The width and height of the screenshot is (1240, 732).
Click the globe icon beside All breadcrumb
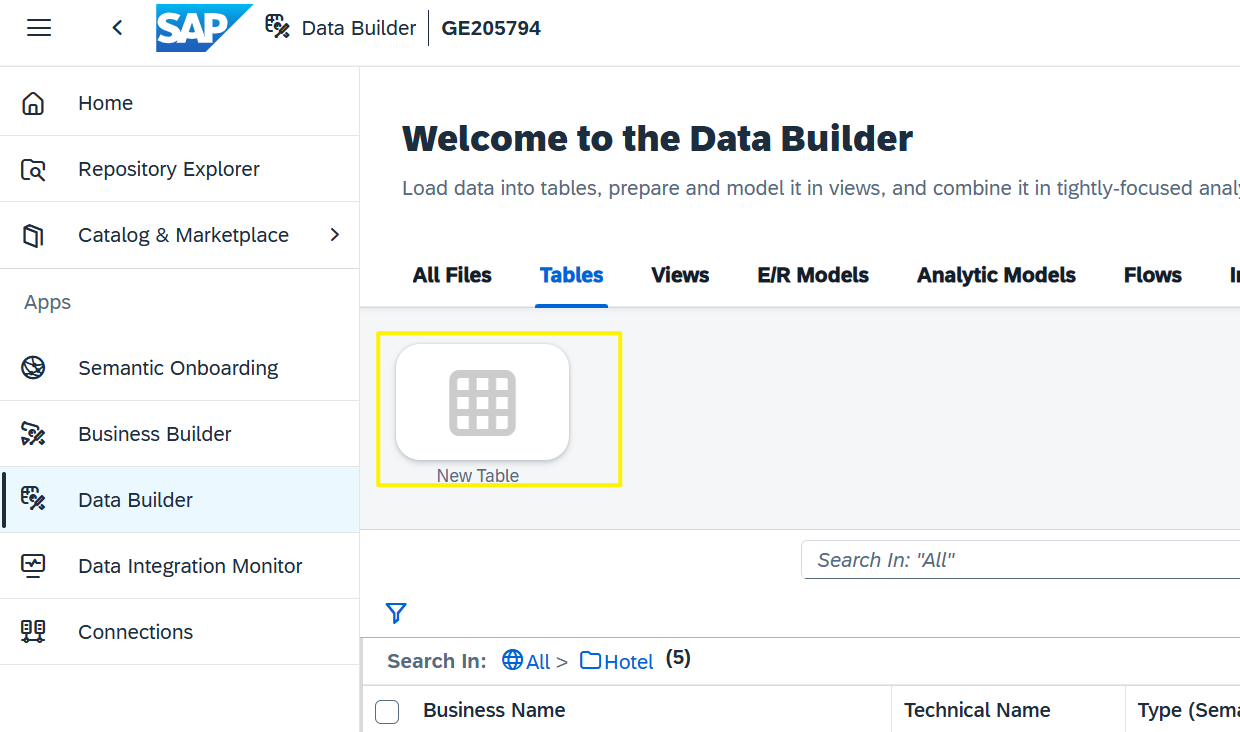tap(513, 660)
